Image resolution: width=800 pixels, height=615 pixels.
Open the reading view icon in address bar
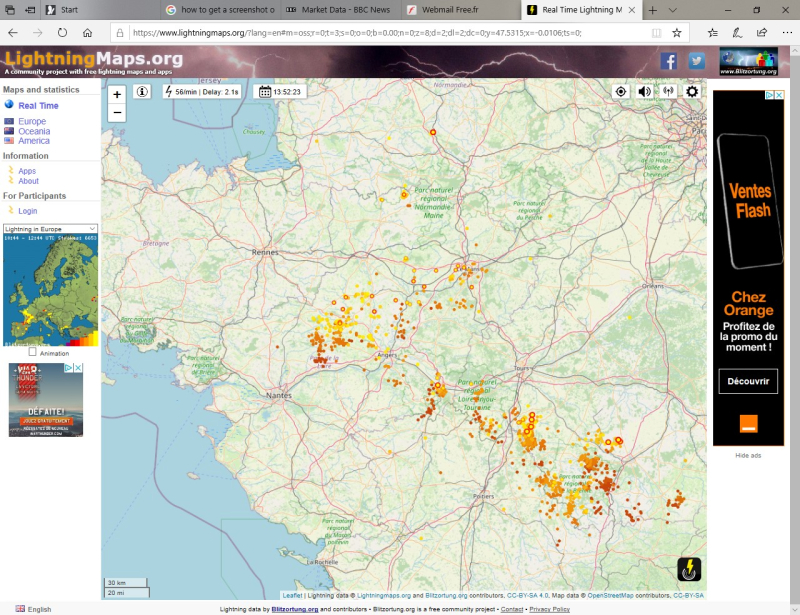(x=656, y=33)
